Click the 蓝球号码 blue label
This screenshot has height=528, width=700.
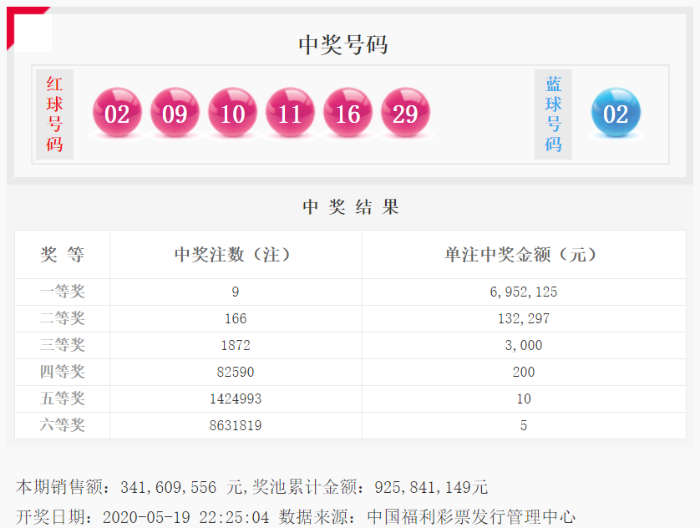click(x=553, y=114)
